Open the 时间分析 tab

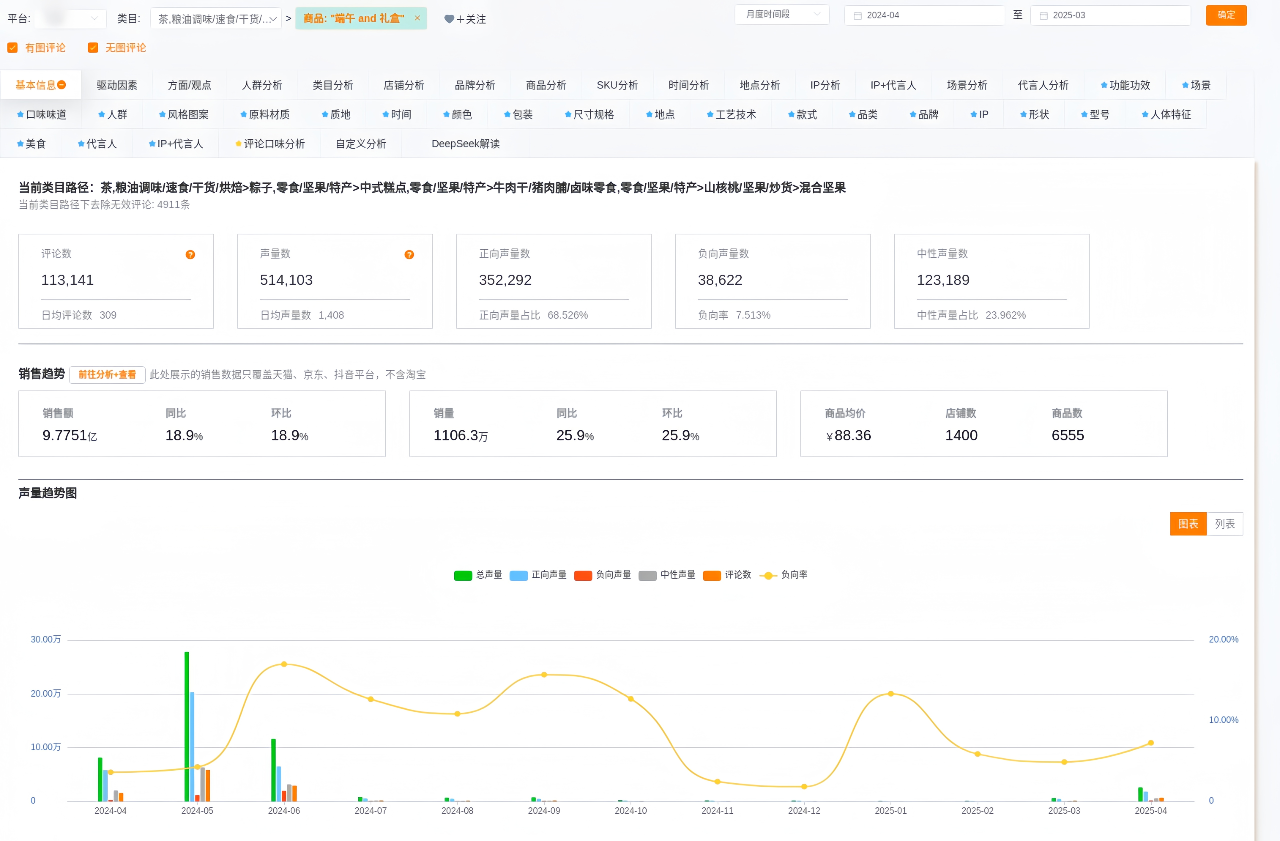(x=689, y=85)
